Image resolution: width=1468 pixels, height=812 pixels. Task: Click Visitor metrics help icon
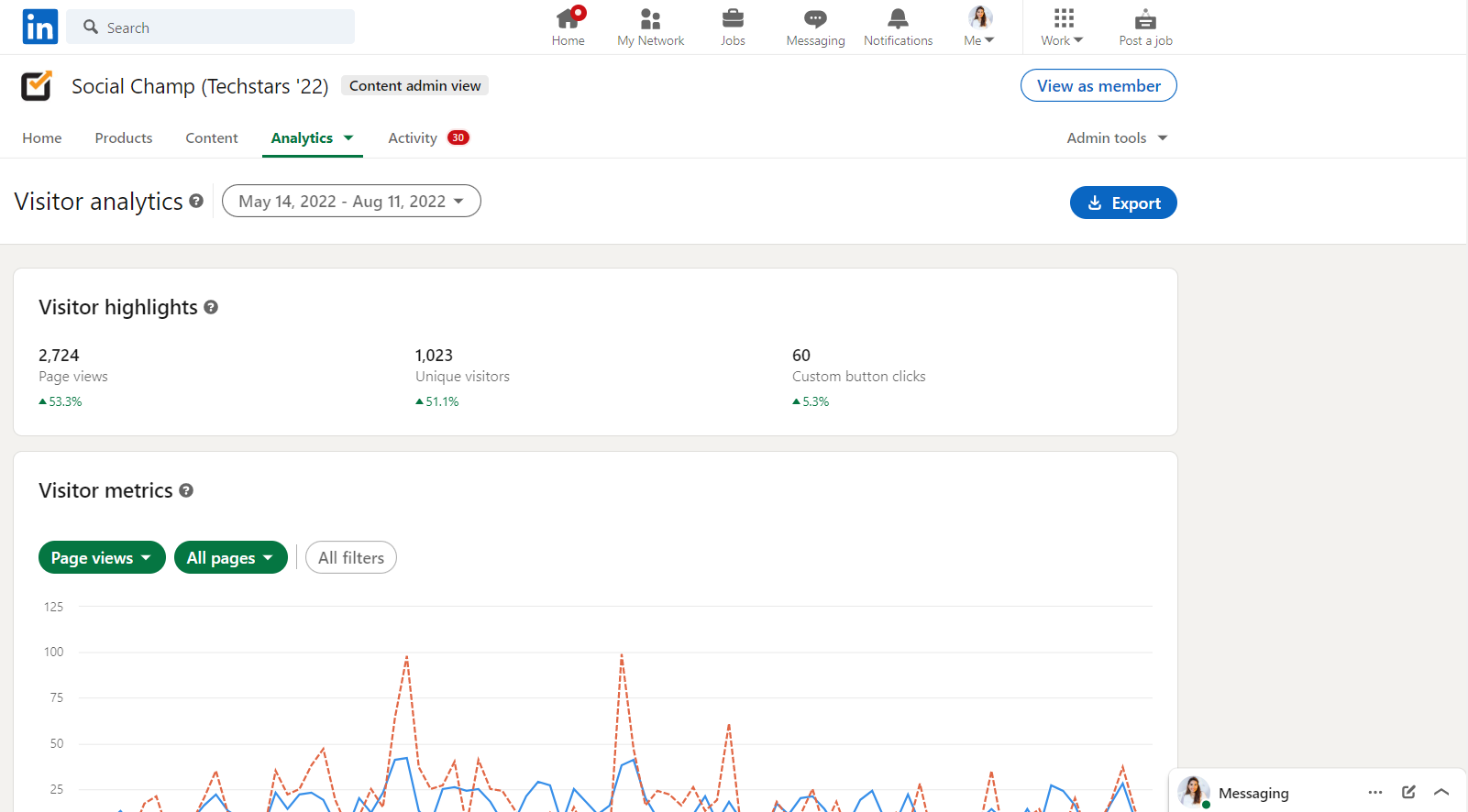[x=186, y=490]
